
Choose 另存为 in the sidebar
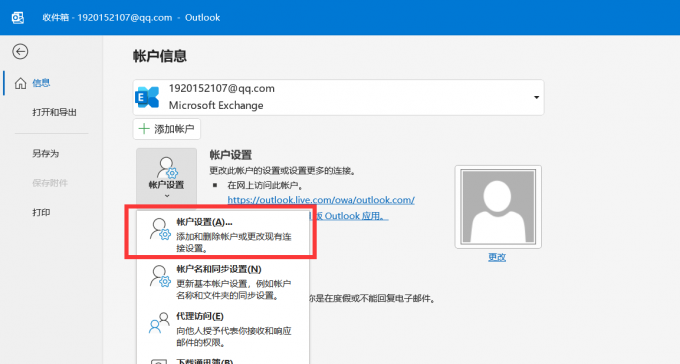(46, 154)
